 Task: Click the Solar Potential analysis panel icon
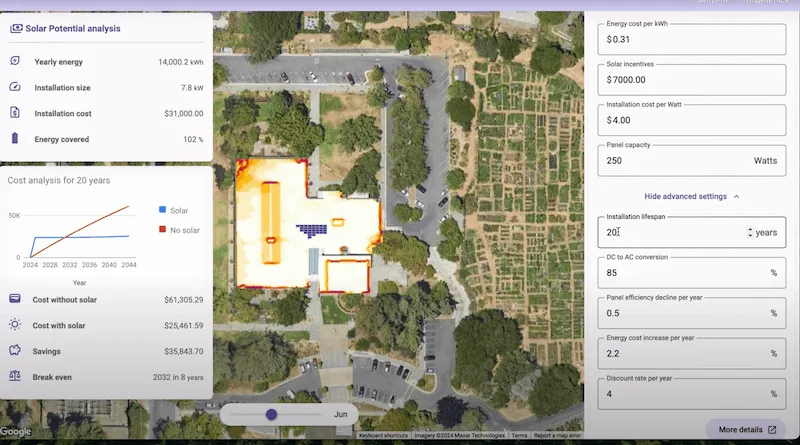click(x=16, y=28)
